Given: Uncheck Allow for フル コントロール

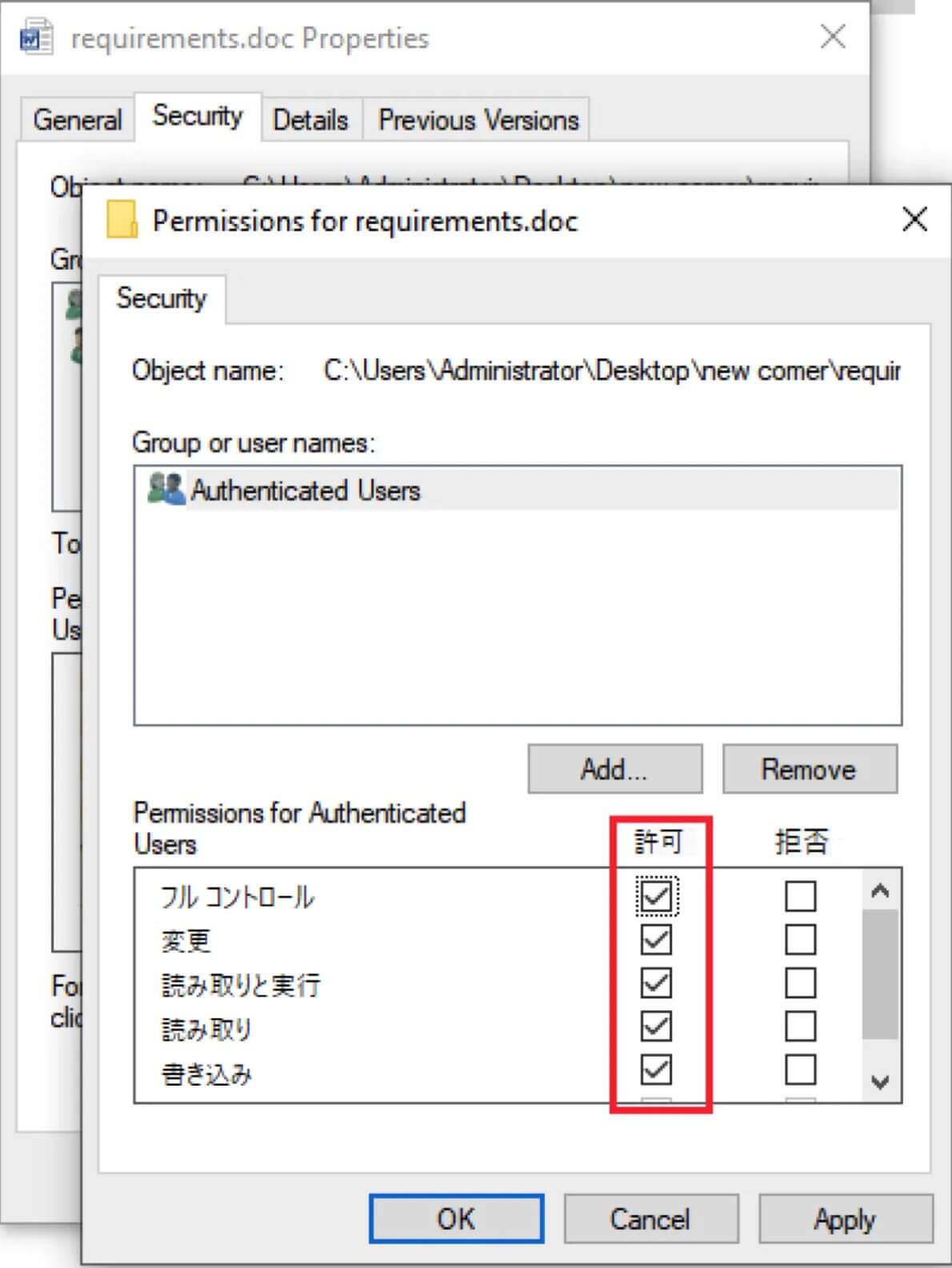Looking at the screenshot, I should [656, 896].
